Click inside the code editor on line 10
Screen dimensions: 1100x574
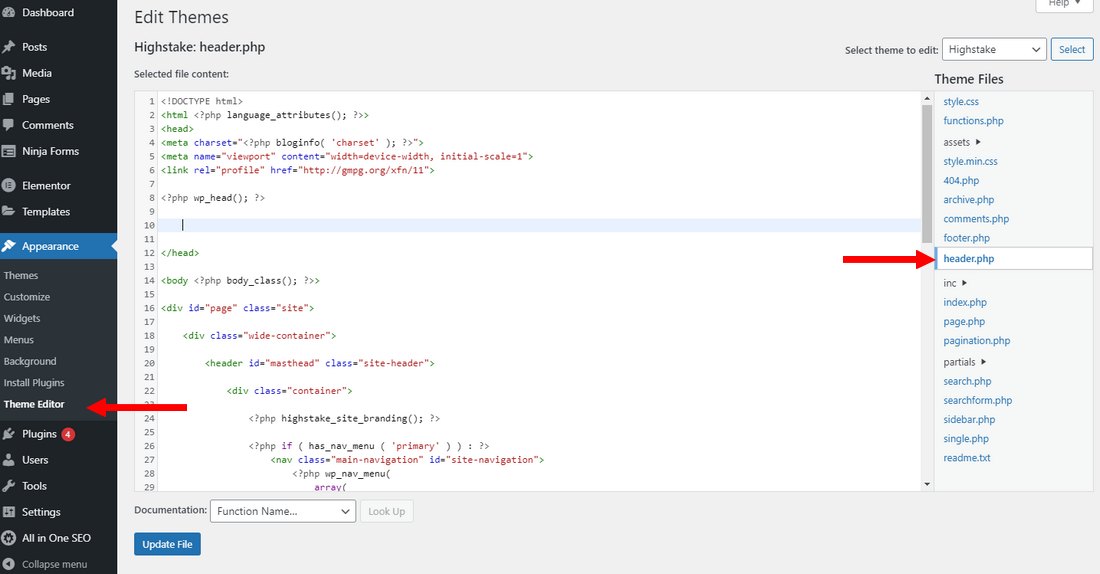tap(500, 226)
